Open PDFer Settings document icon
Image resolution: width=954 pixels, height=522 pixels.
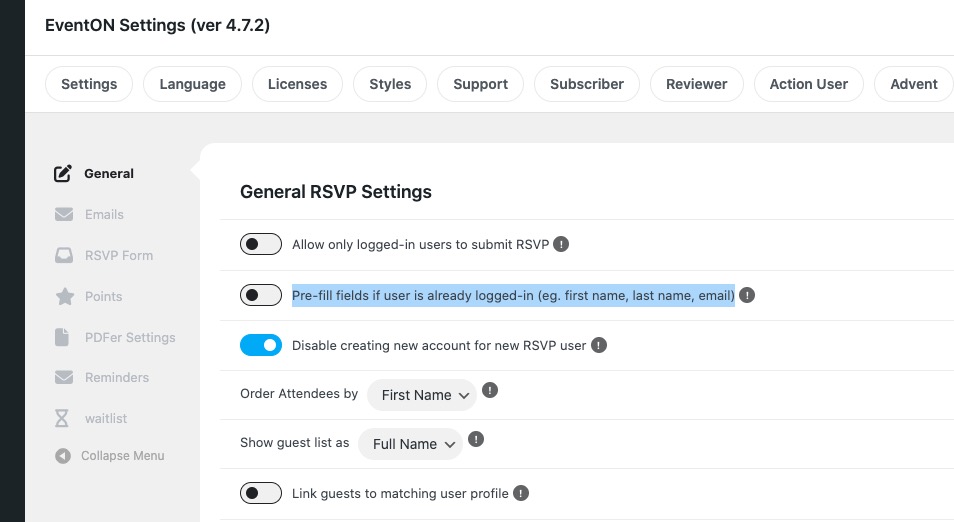pyautogui.click(x=62, y=337)
